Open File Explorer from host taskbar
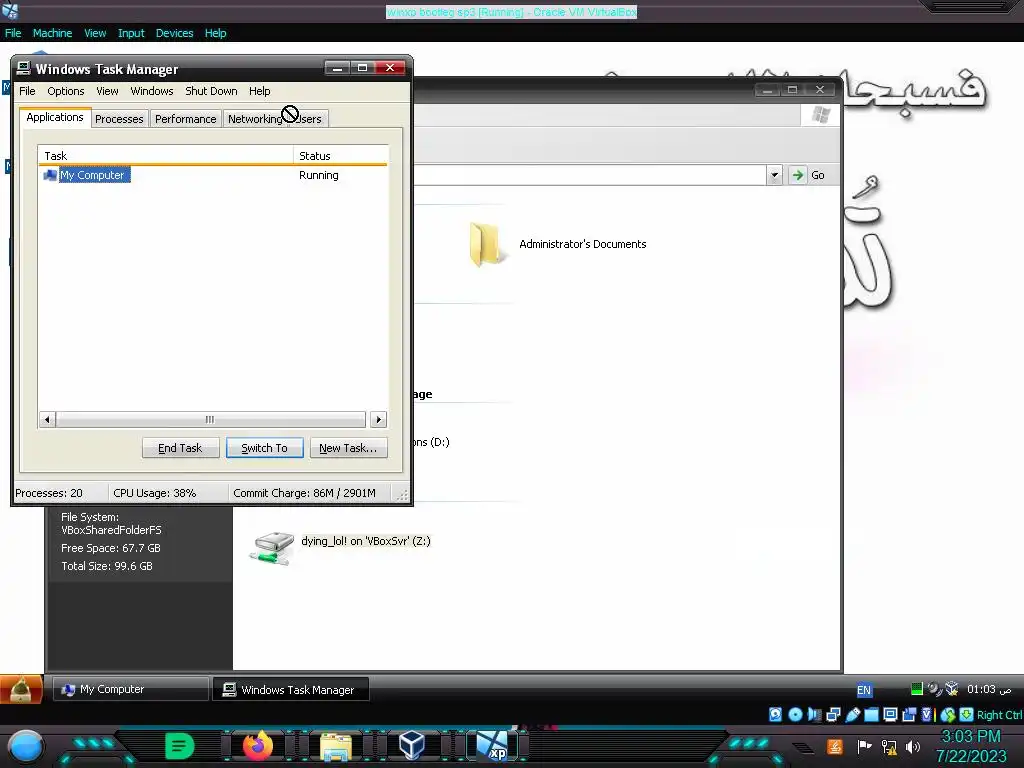Screen dimensions: 1024x768 pyautogui.click(x=336, y=746)
